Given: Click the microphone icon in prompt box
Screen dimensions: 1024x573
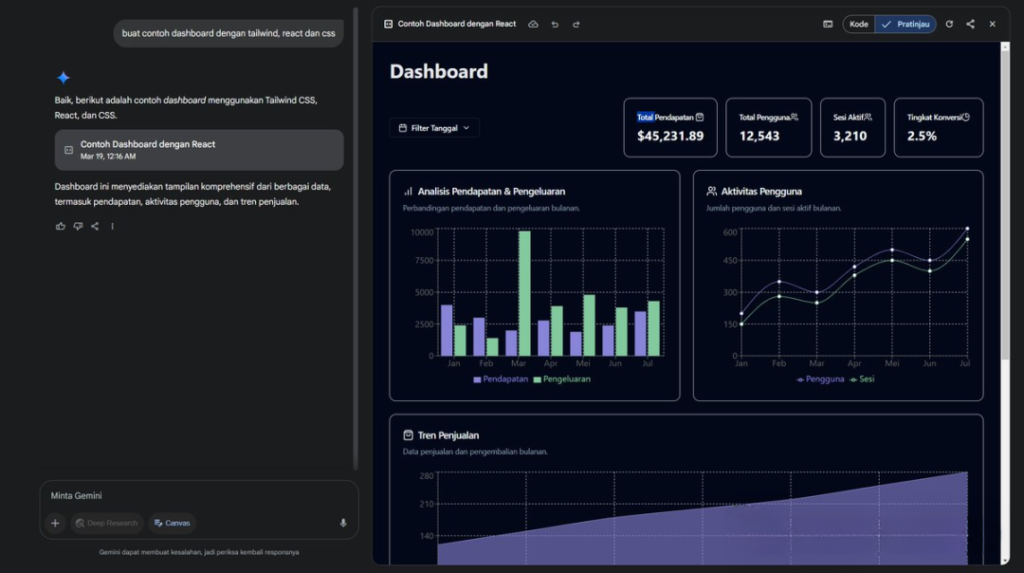Looking at the screenshot, I should (x=343, y=523).
